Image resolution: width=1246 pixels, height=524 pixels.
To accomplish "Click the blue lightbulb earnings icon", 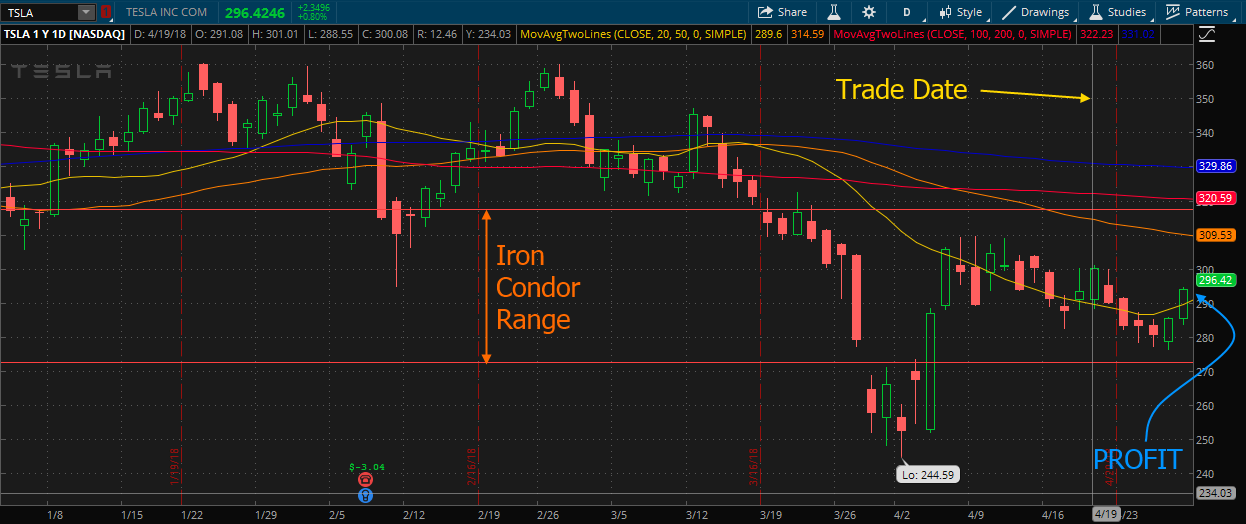I will pyautogui.click(x=366, y=494).
